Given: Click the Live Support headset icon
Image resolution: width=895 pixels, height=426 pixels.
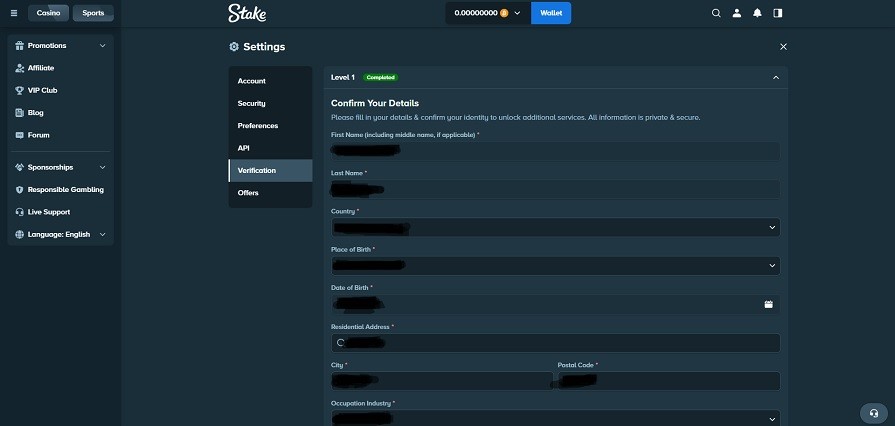Looking at the screenshot, I should point(19,212).
